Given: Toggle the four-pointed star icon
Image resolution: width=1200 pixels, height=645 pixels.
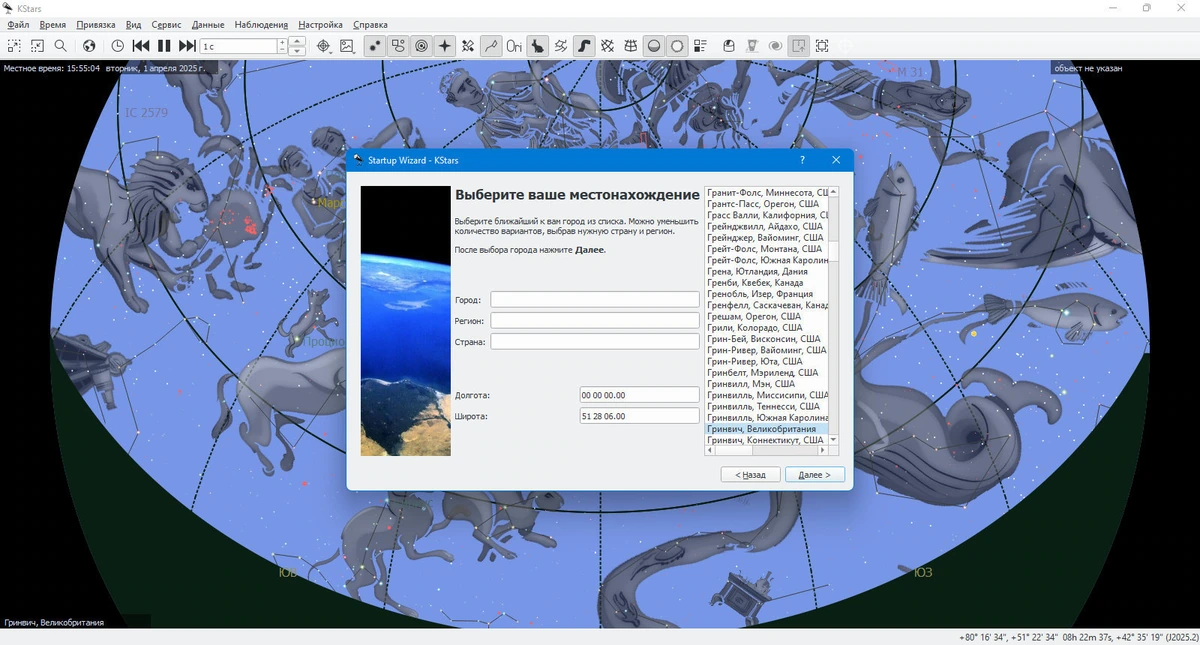Looking at the screenshot, I should coord(445,46).
